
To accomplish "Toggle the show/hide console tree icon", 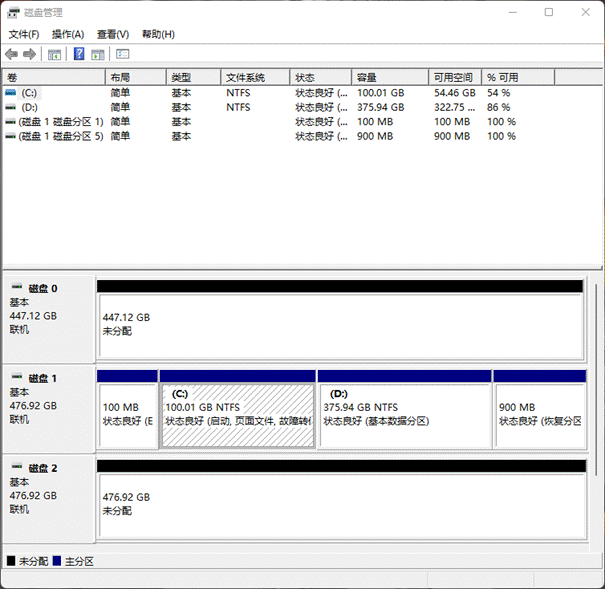I will pos(54,54).
